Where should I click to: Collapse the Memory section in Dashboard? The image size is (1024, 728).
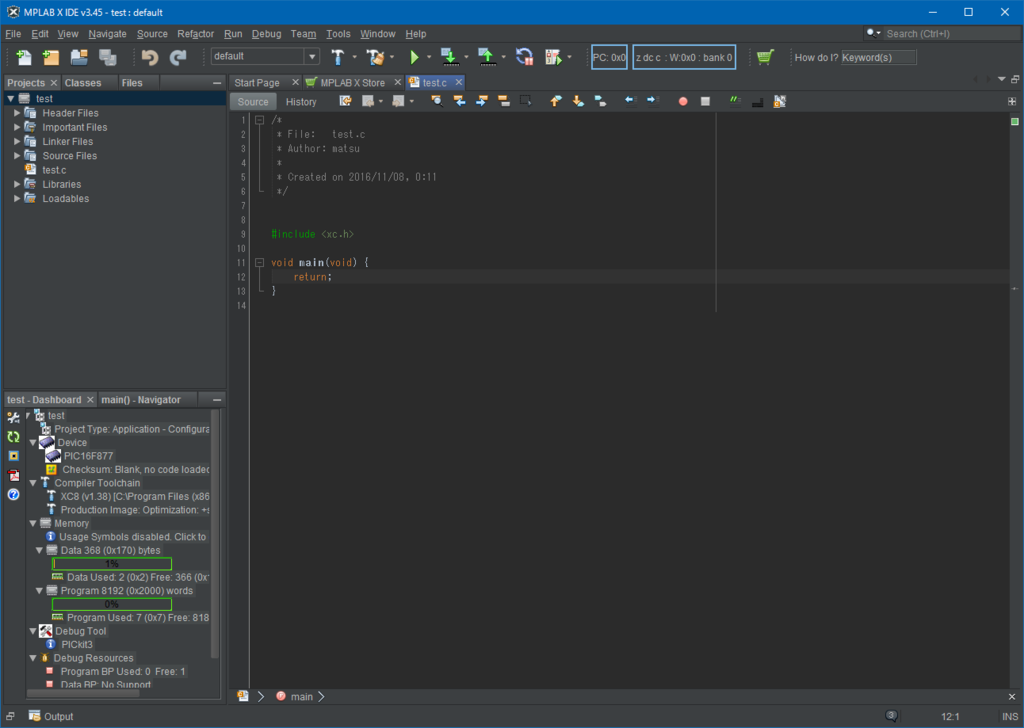(x=33, y=524)
